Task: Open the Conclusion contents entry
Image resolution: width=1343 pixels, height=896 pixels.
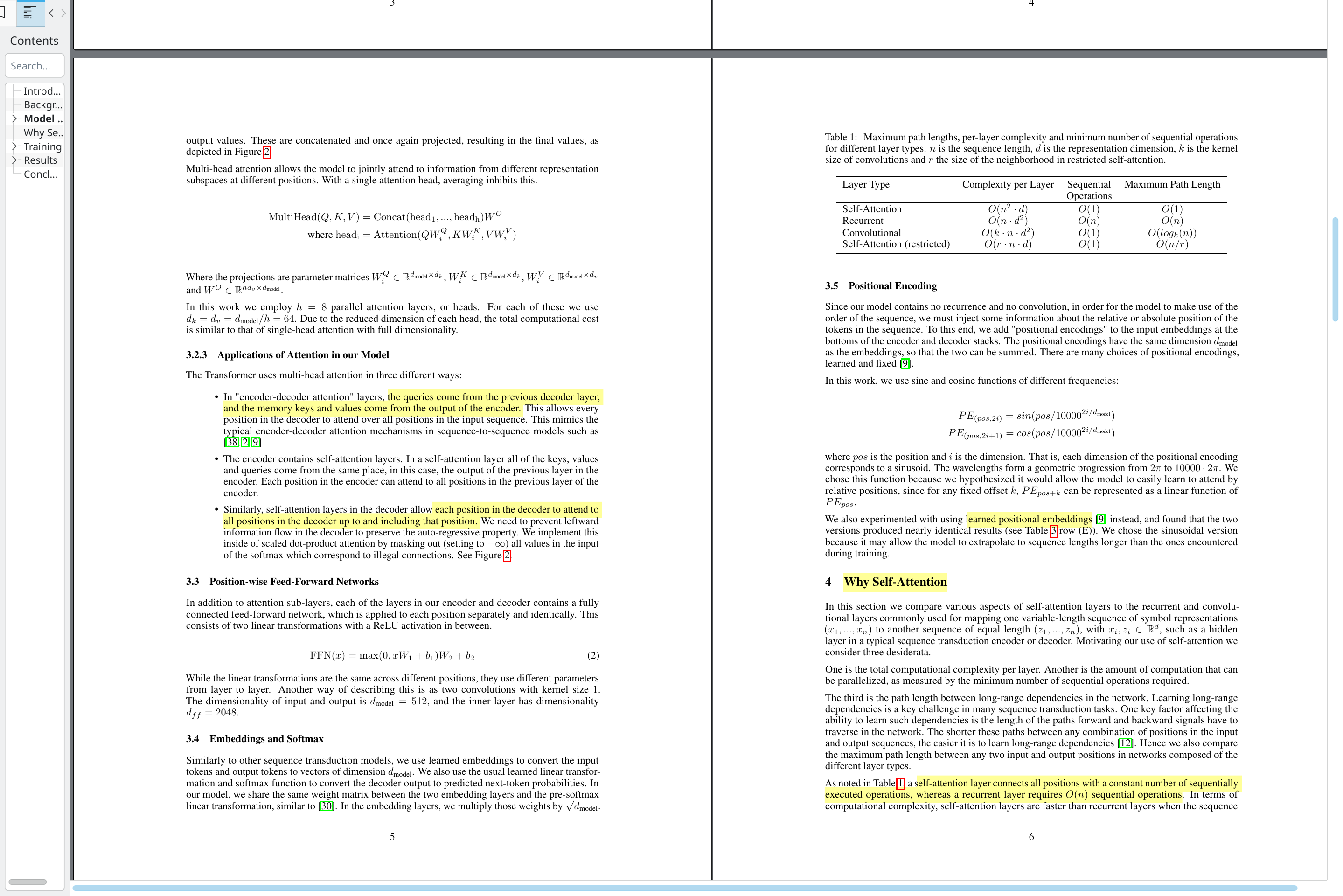Action: coord(40,174)
